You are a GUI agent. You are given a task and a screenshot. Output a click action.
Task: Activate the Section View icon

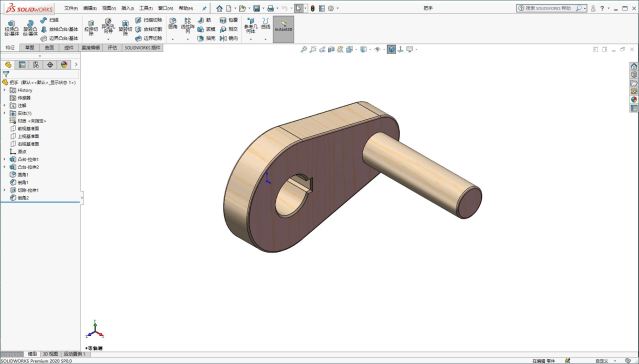(x=331, y=49)
